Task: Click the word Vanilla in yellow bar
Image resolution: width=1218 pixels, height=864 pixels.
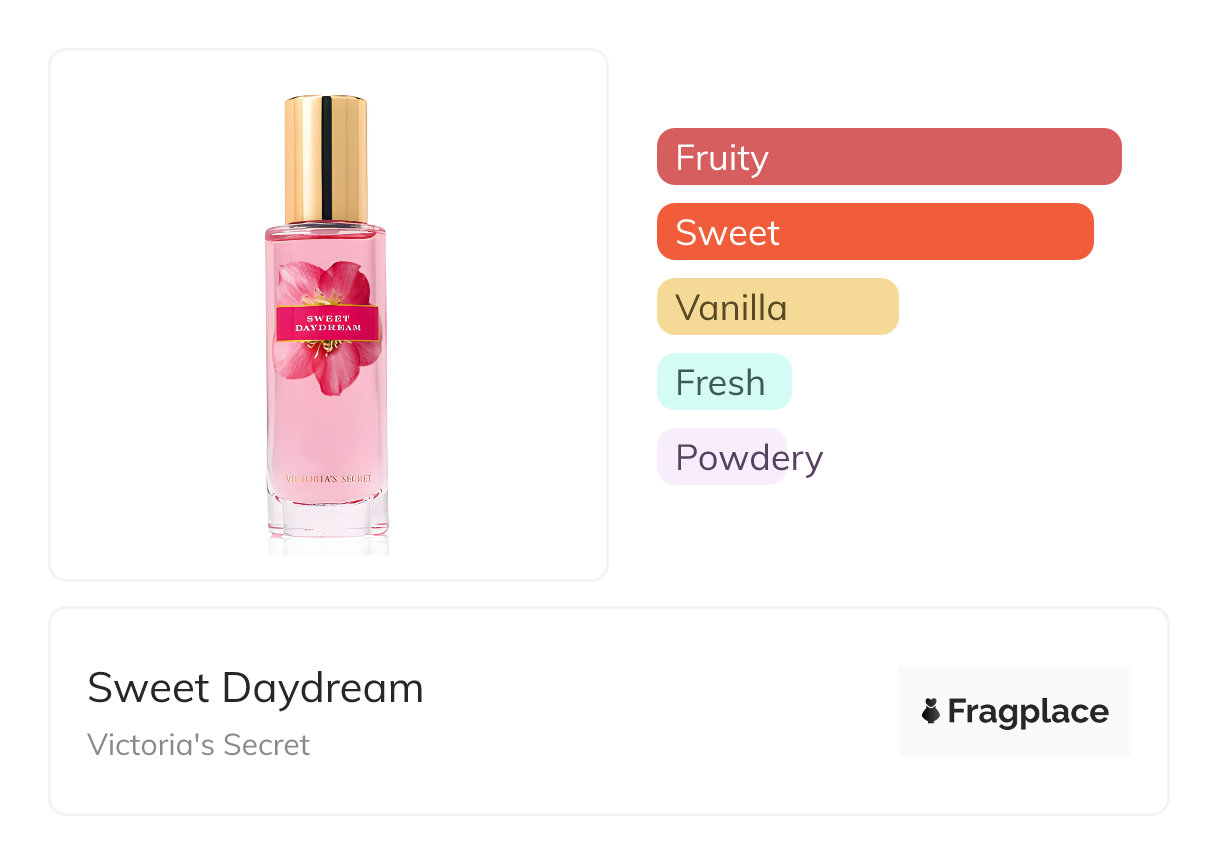Action: pos(731,308)
